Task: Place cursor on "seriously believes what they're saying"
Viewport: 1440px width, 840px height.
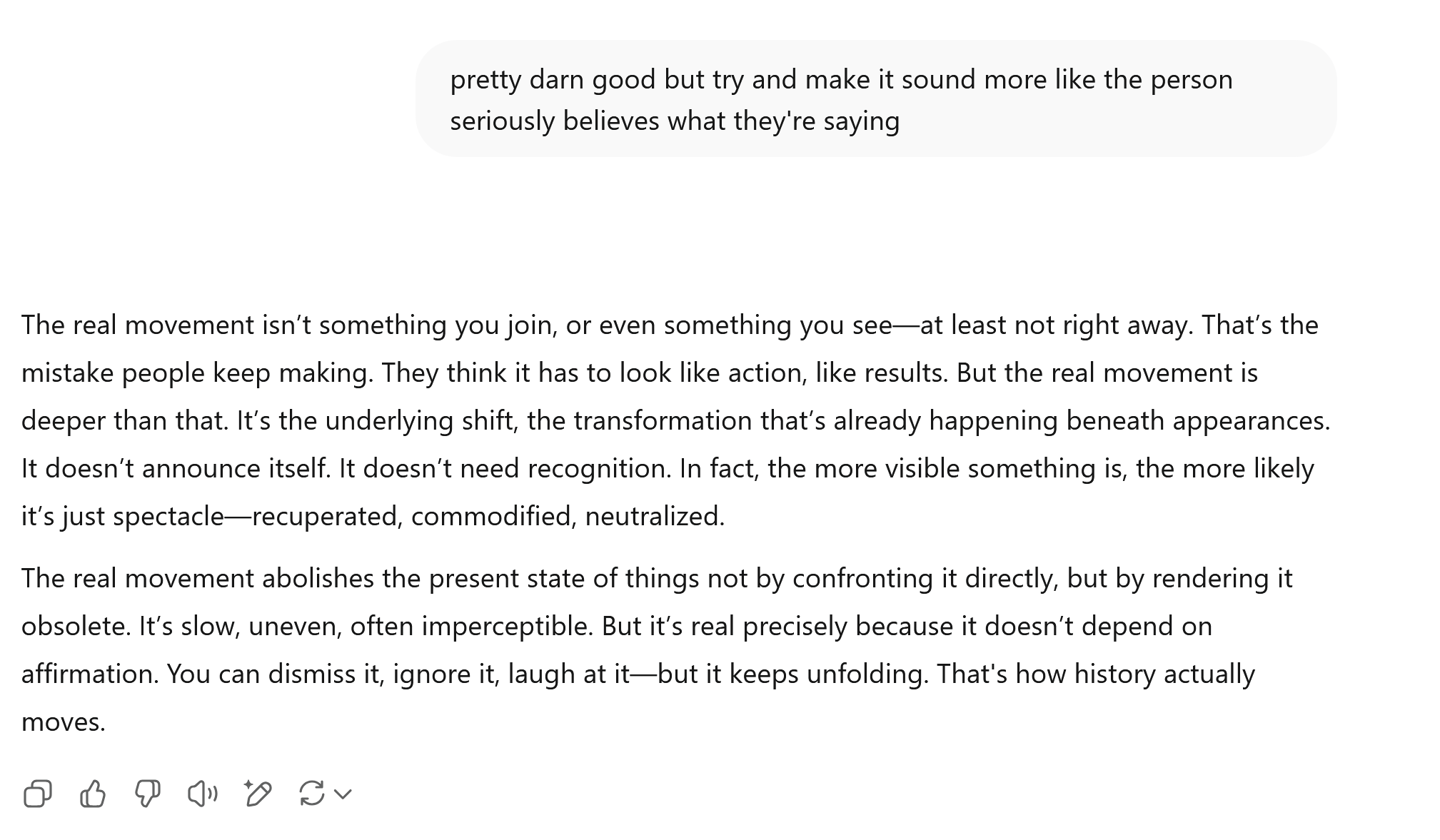Action: click(x=675, y=121)
